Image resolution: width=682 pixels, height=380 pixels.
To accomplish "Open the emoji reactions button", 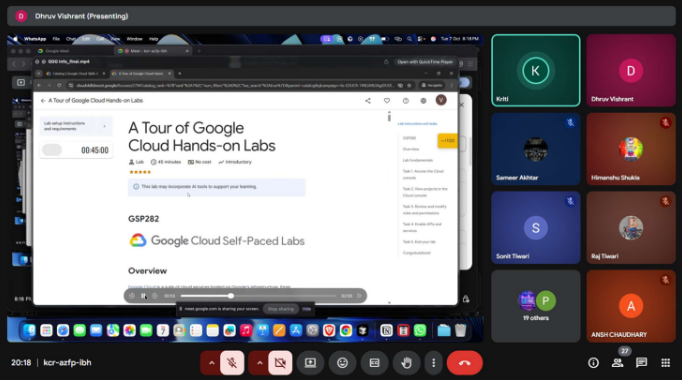I will tap(342, 363).
